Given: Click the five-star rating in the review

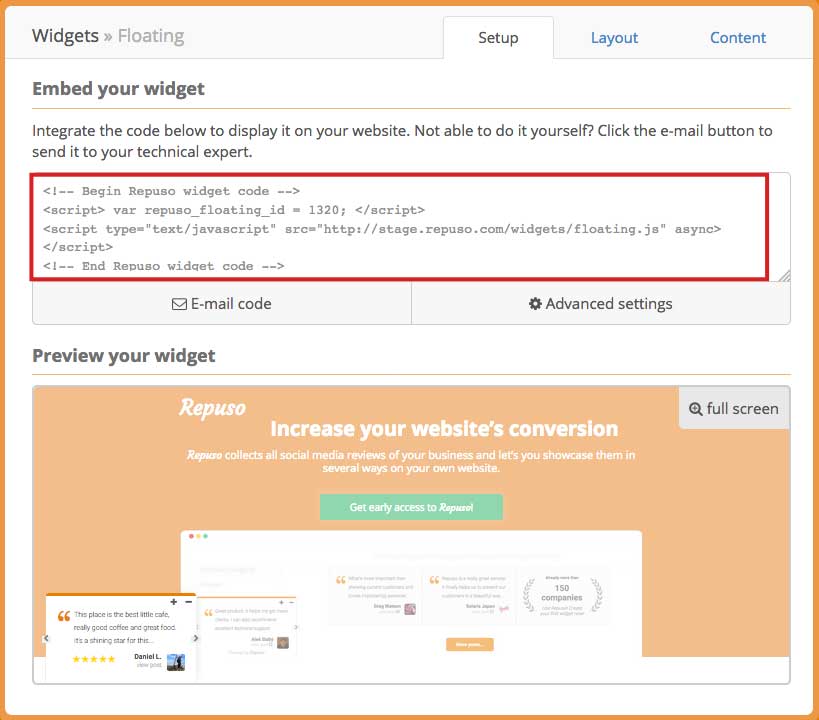Looking at the screenshot, I should 93,659.
